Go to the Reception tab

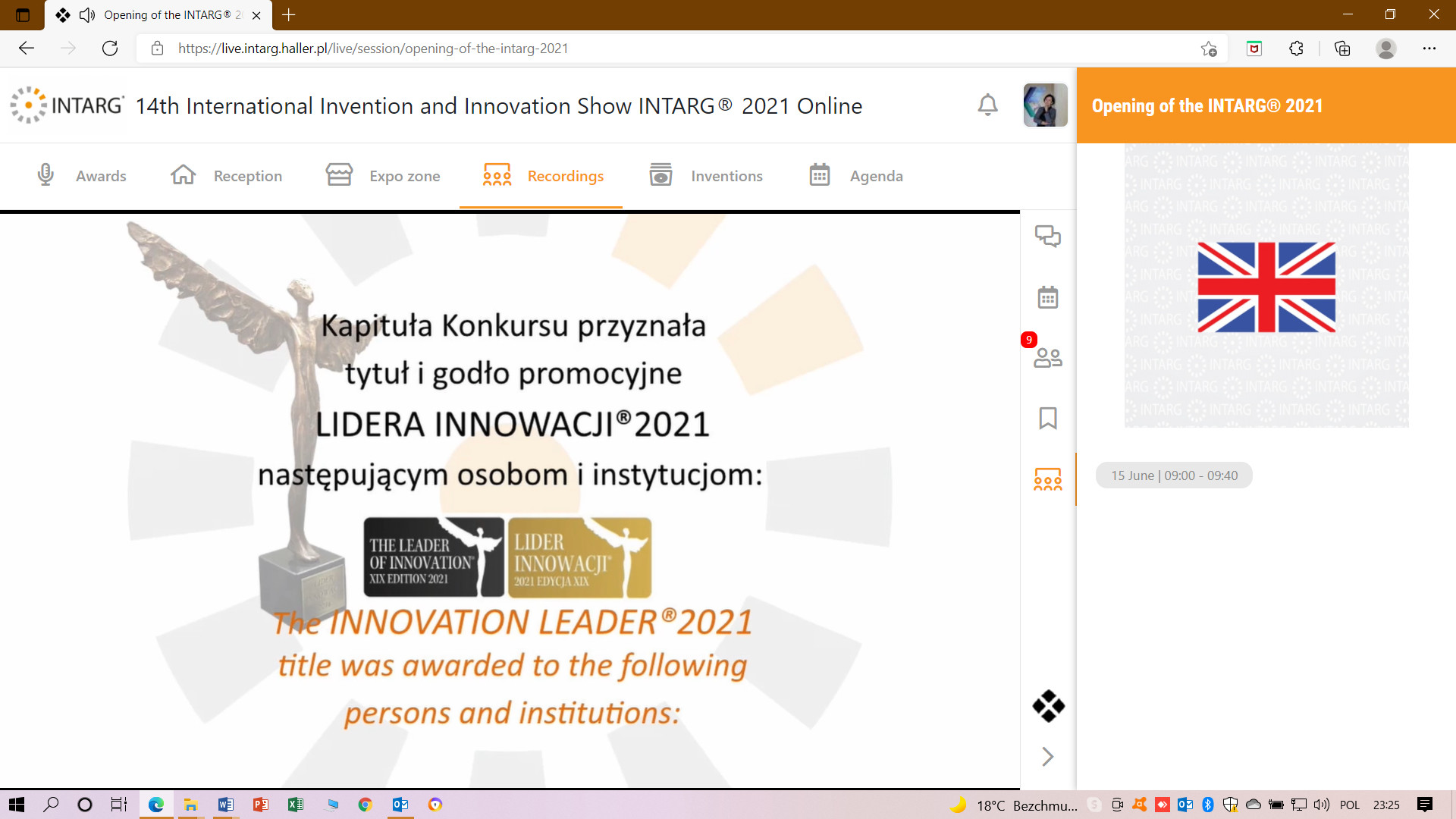pos(226,176)
